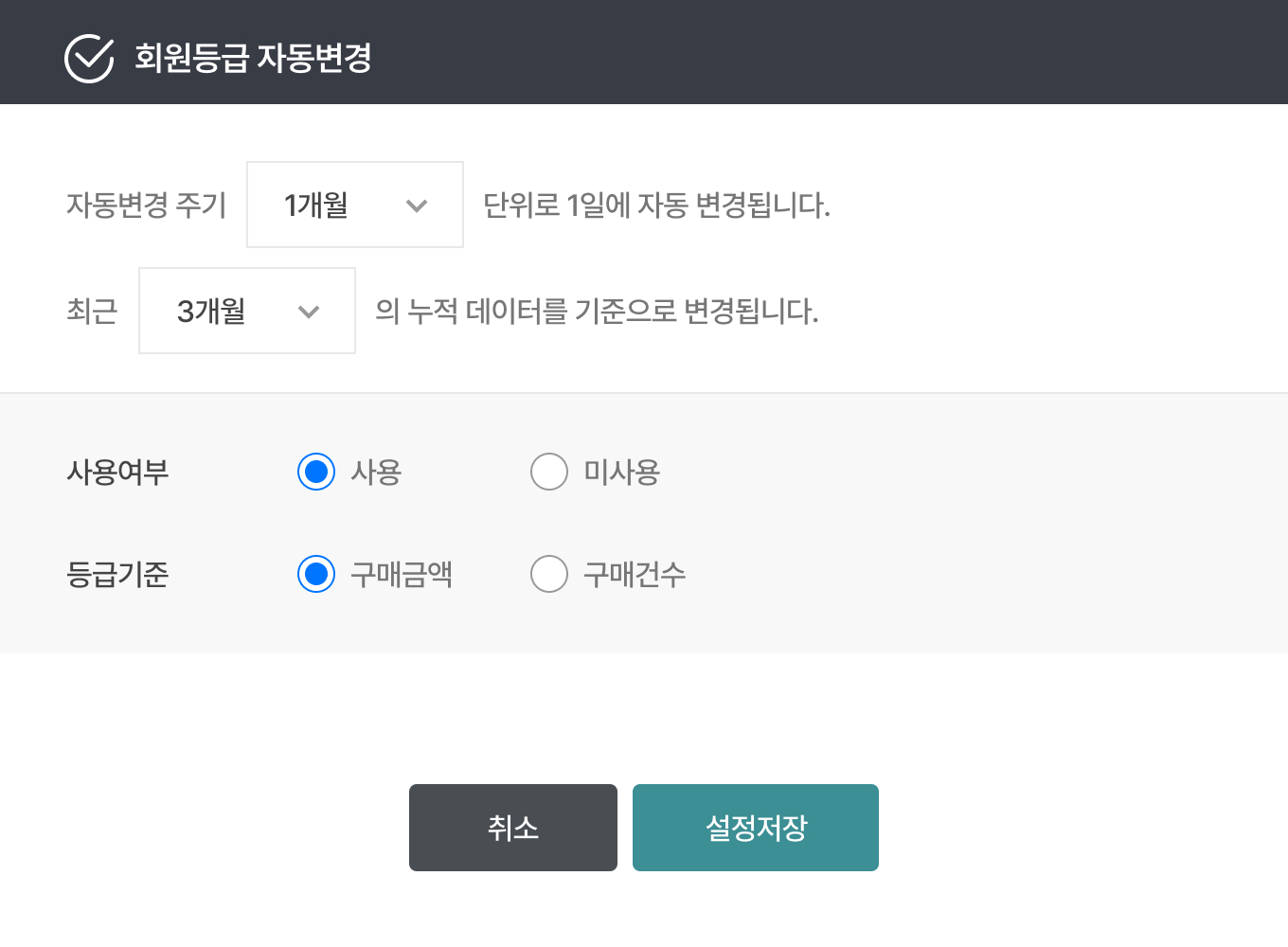Choose 구매건수 as the grade criterion

coord(549,574)
